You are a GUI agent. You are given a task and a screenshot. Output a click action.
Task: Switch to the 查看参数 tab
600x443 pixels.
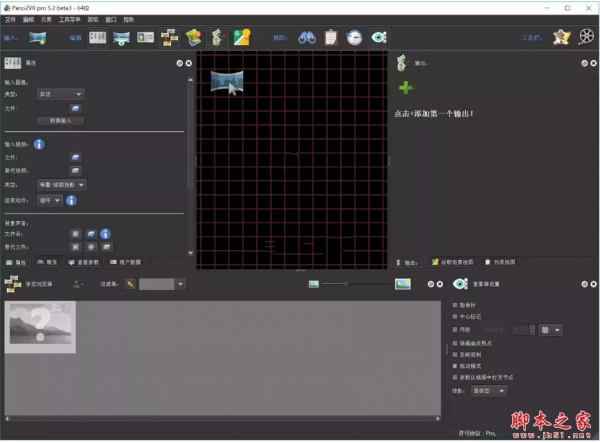[x=83, y=262]
